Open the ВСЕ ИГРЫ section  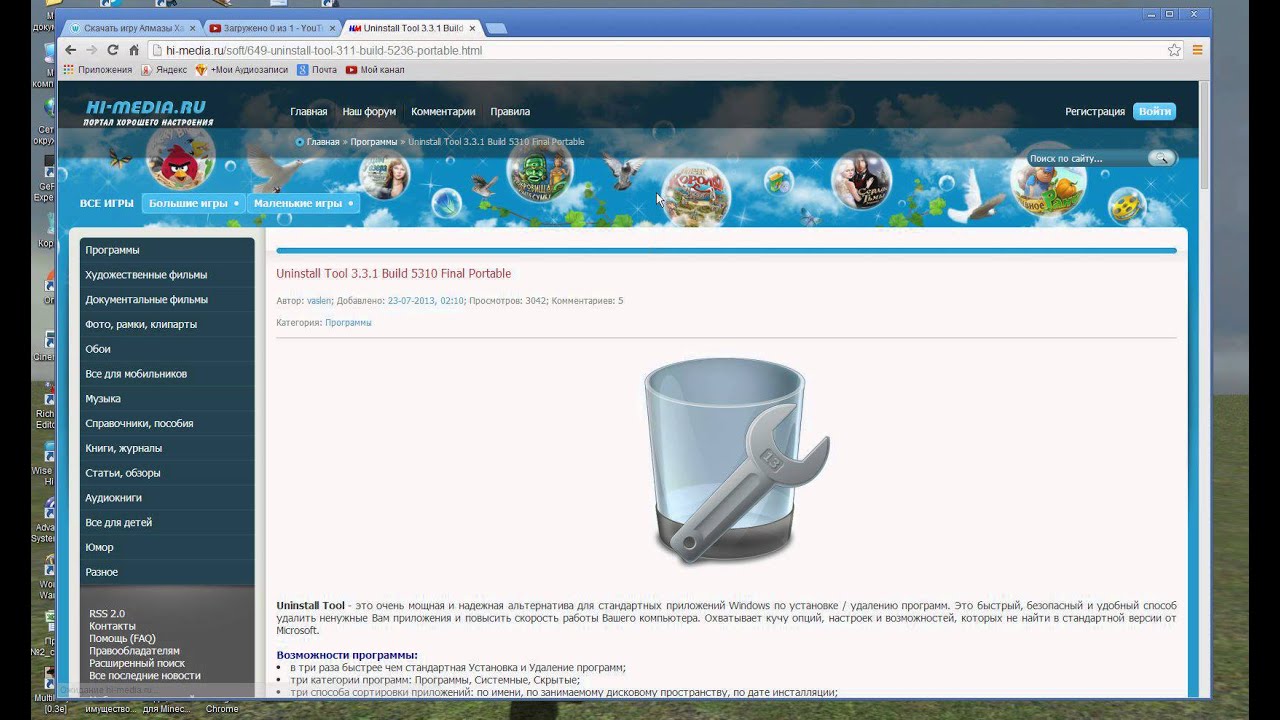[x=107, y=203]
